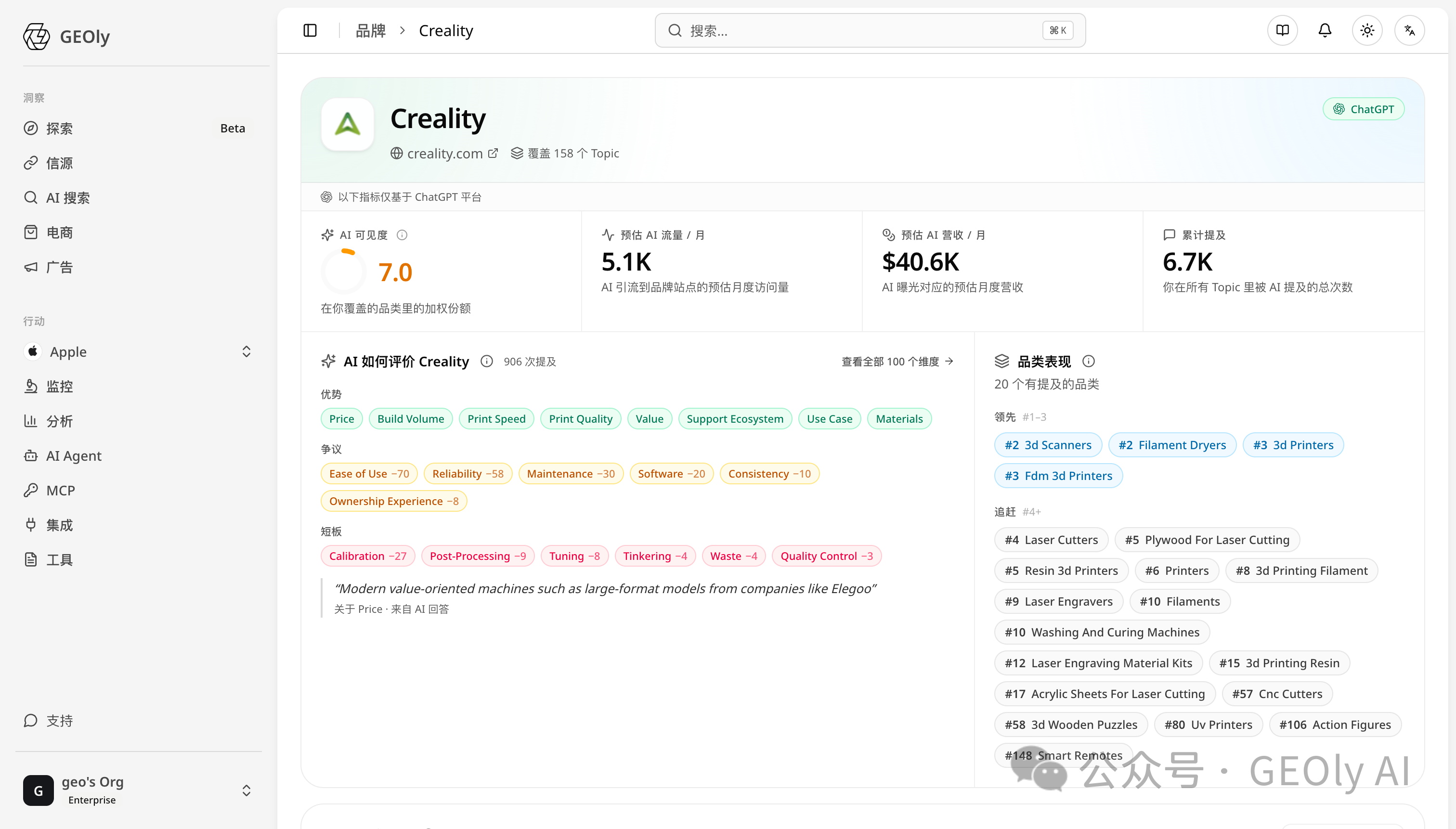Select the Calibration −27 tag
Screen dimensions: 1456x829
(x=368, y=556)
